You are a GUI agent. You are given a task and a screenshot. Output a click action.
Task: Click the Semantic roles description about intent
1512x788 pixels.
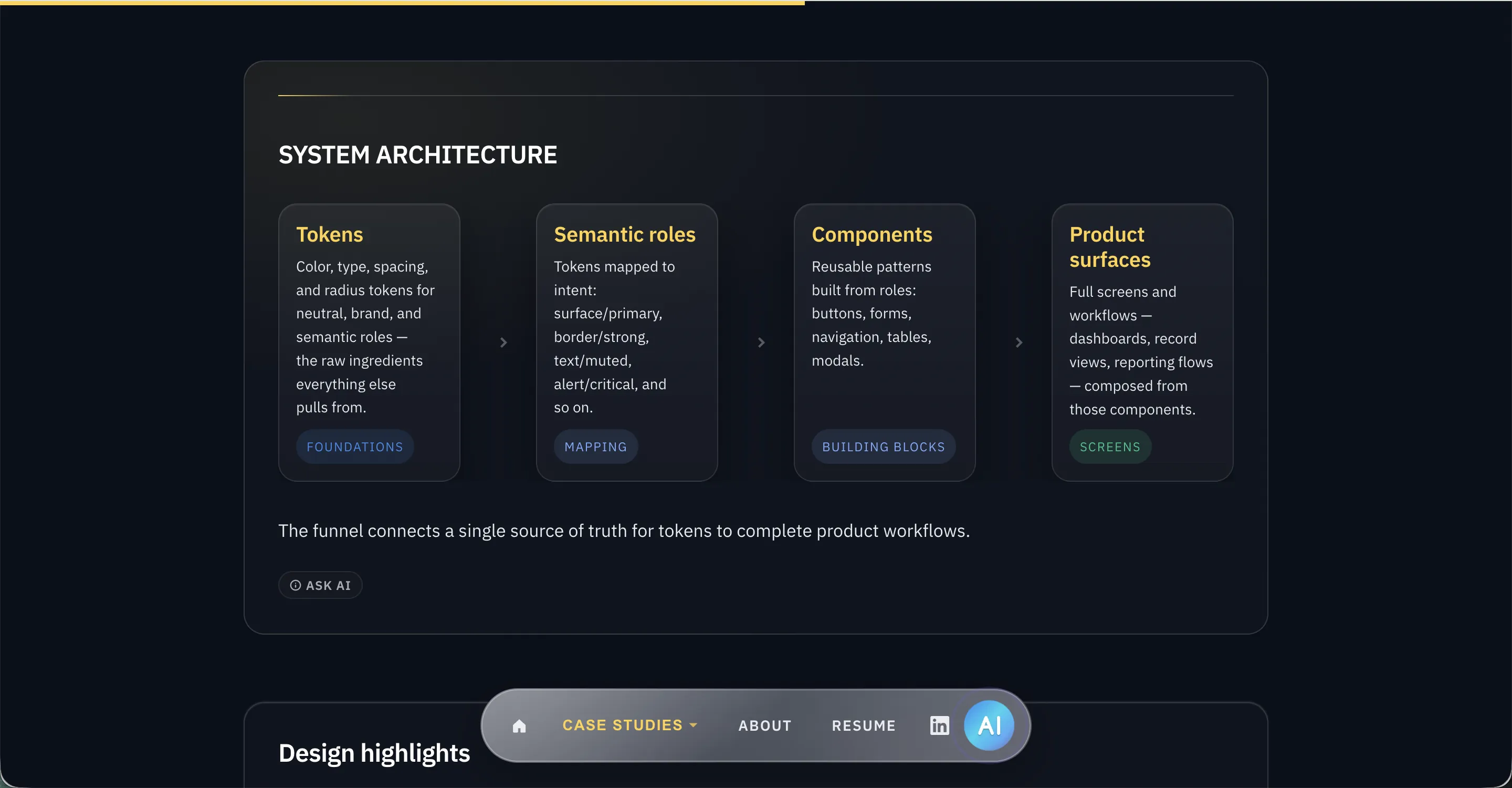pos(614,337)
